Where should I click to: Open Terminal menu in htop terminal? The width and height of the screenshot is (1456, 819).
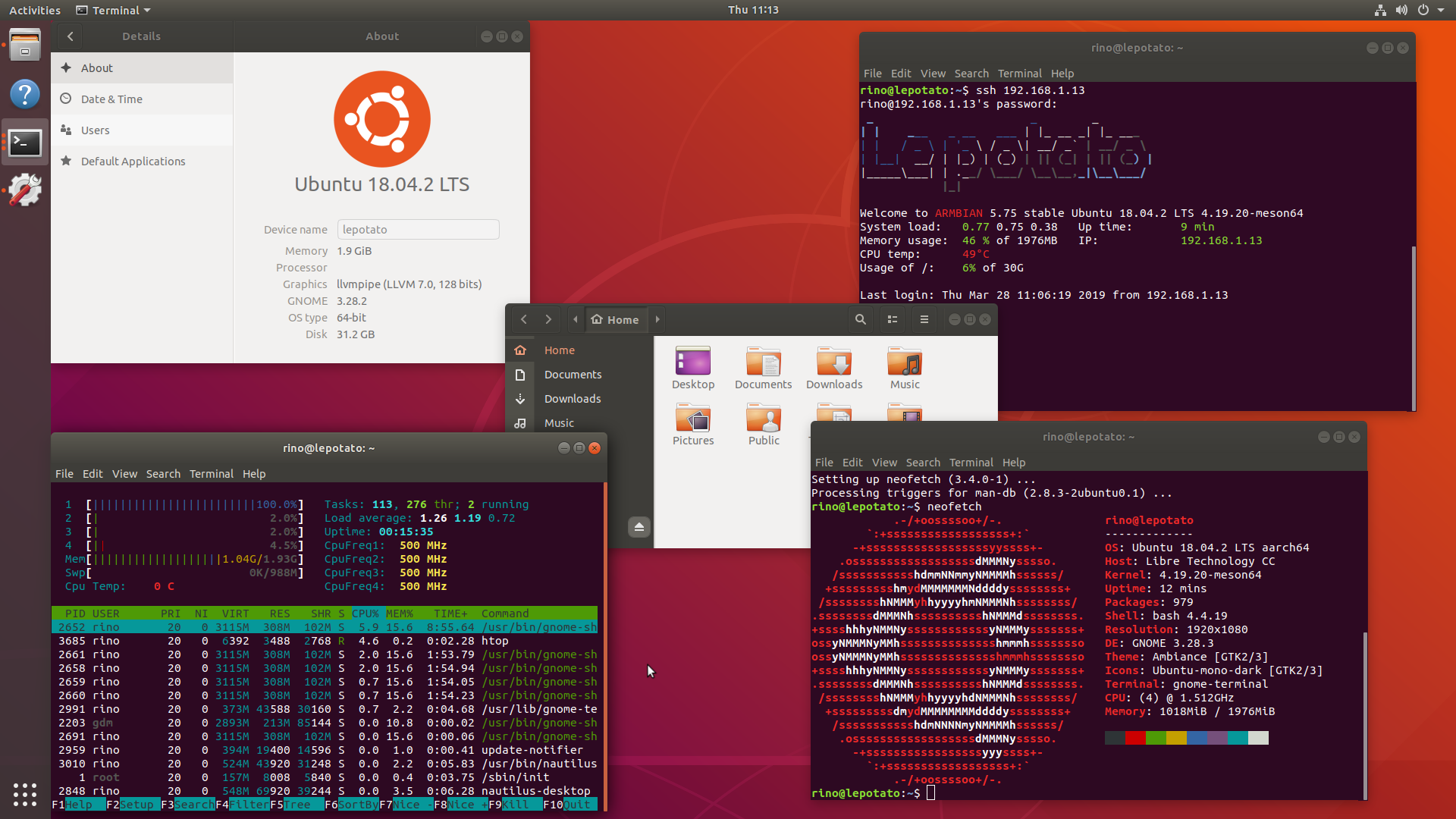tap(212, 474)
